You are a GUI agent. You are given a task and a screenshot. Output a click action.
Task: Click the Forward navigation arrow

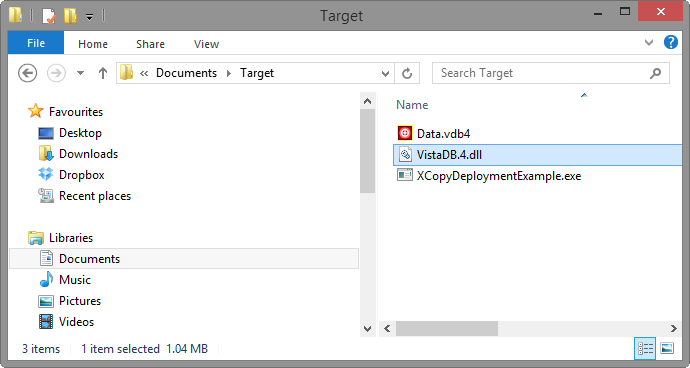coord(56,73)
